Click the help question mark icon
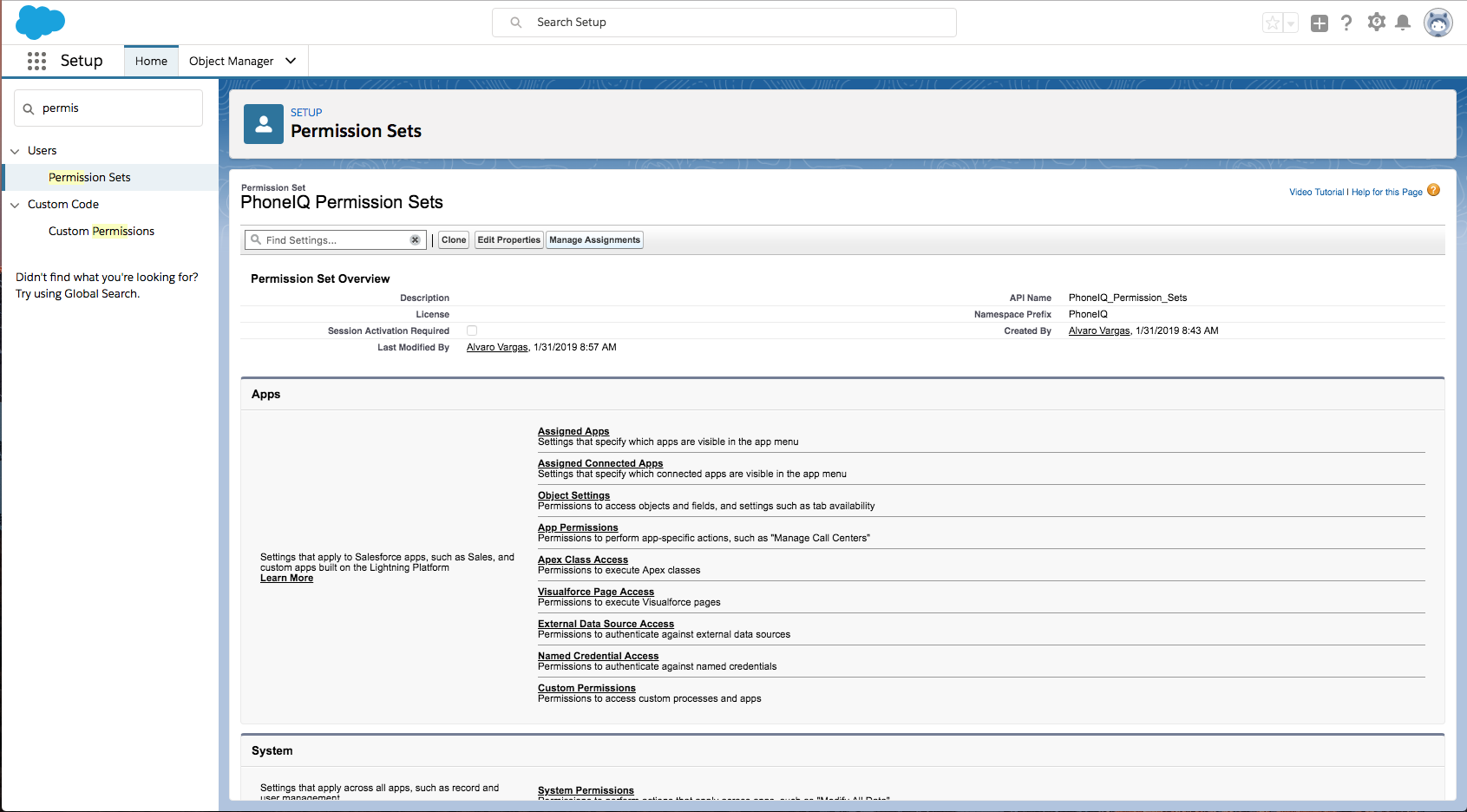Image resolution: width=1467 pixels, height=812 pixels. 1346,23
